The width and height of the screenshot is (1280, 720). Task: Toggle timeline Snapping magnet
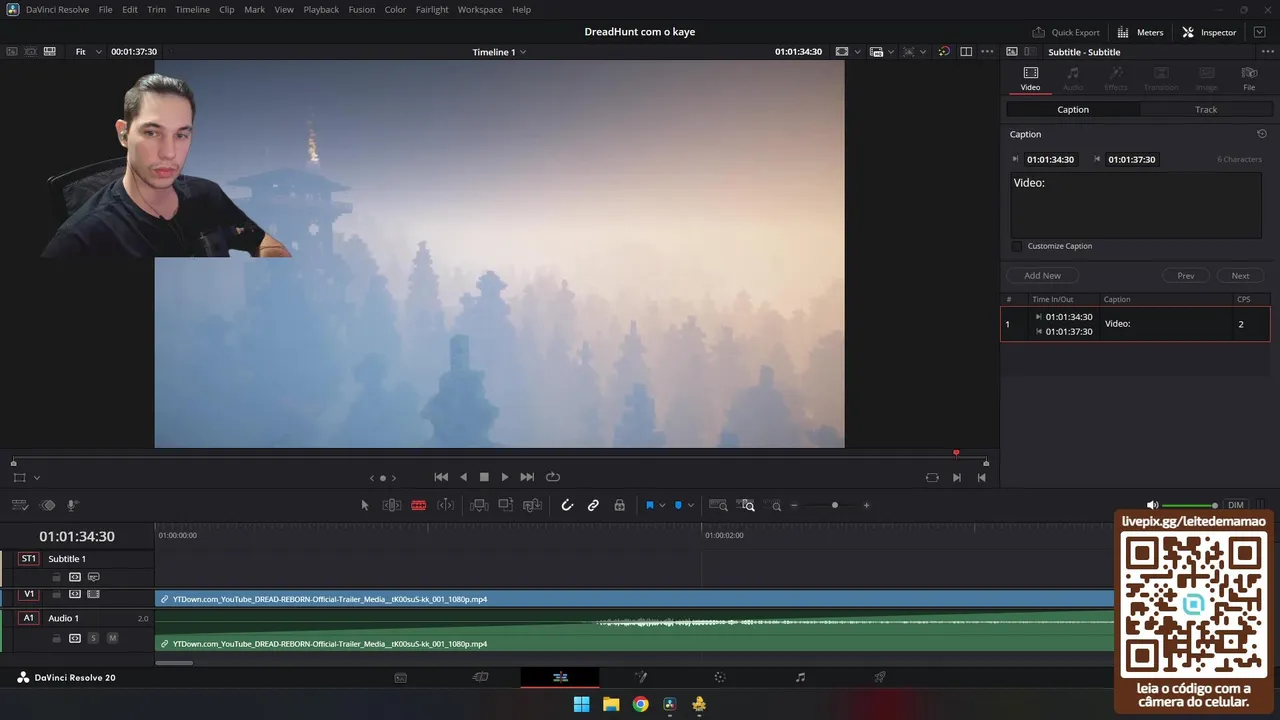pos(567,505)
